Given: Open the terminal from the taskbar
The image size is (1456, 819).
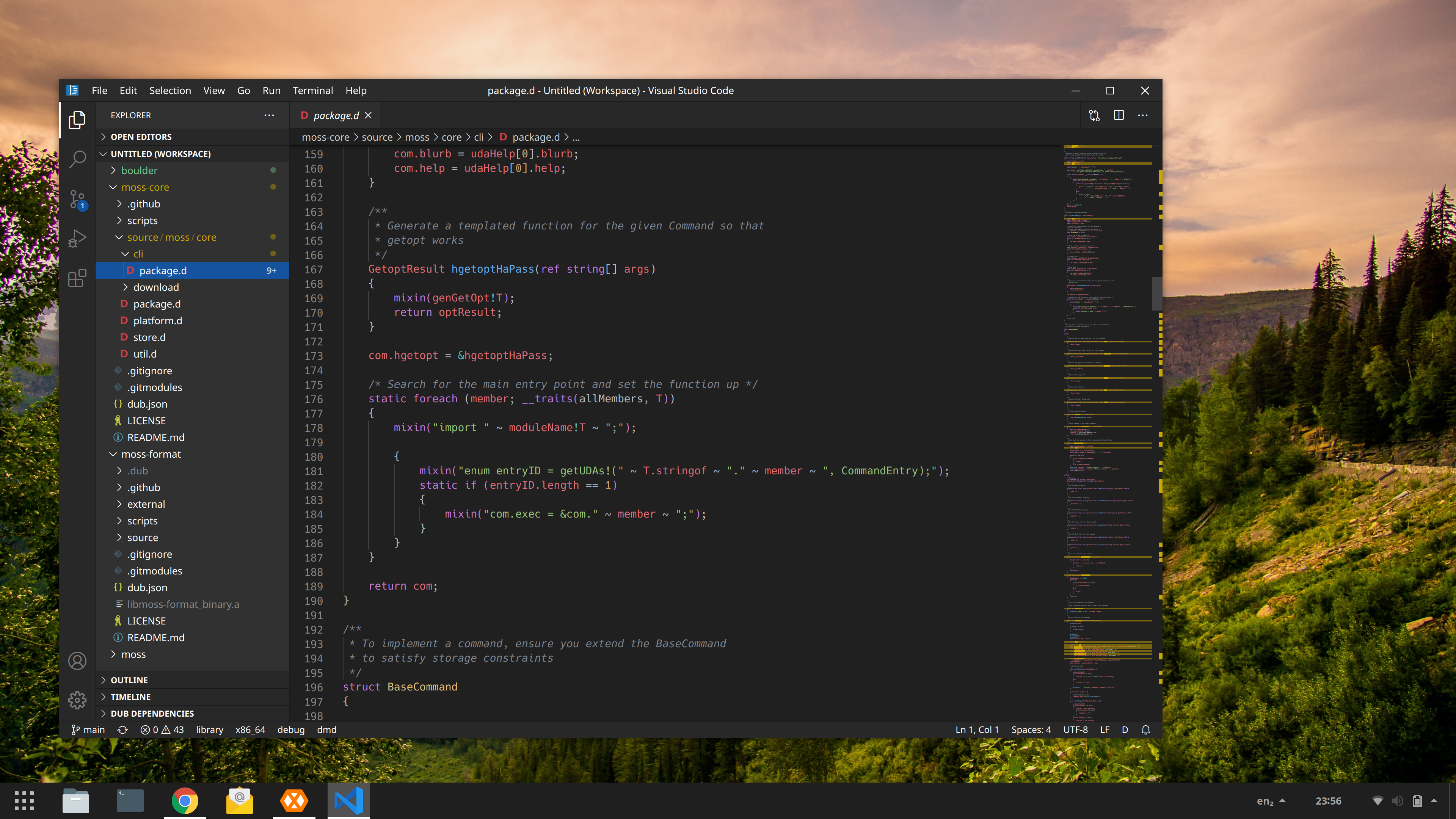Looking at the screenshot, I should click(x=130, y=801).
